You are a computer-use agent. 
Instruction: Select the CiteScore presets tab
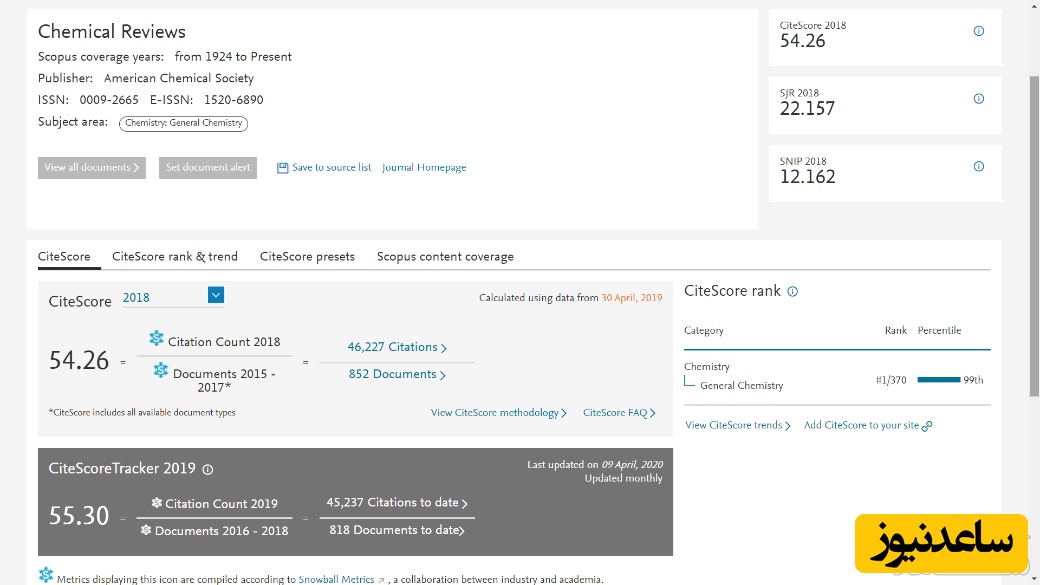coord(307,257)
